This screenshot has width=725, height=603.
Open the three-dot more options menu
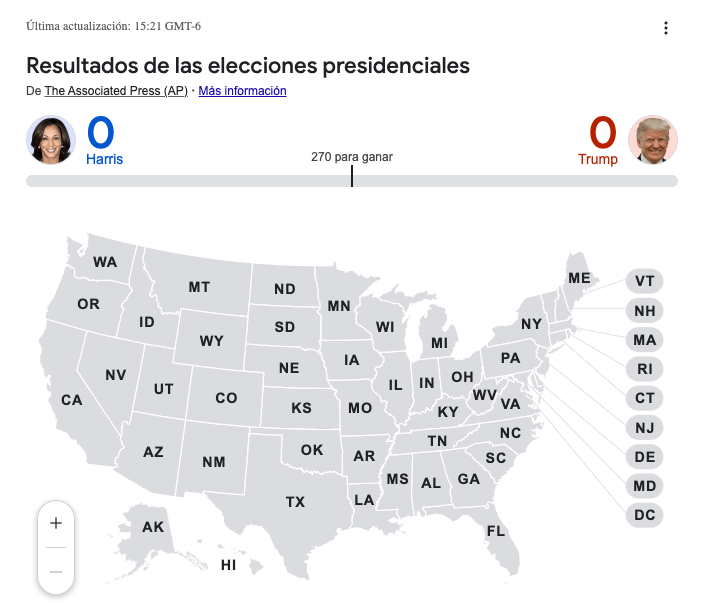click(666, 28)
